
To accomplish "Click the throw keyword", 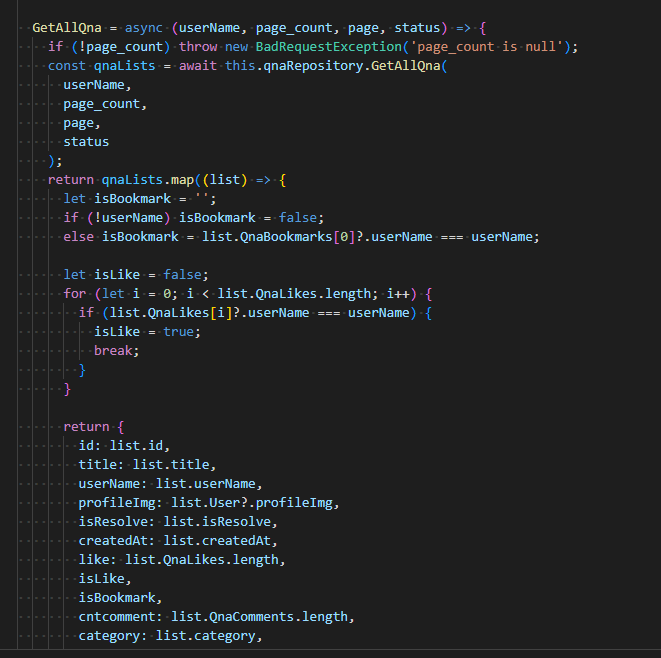I will (198, 46).
